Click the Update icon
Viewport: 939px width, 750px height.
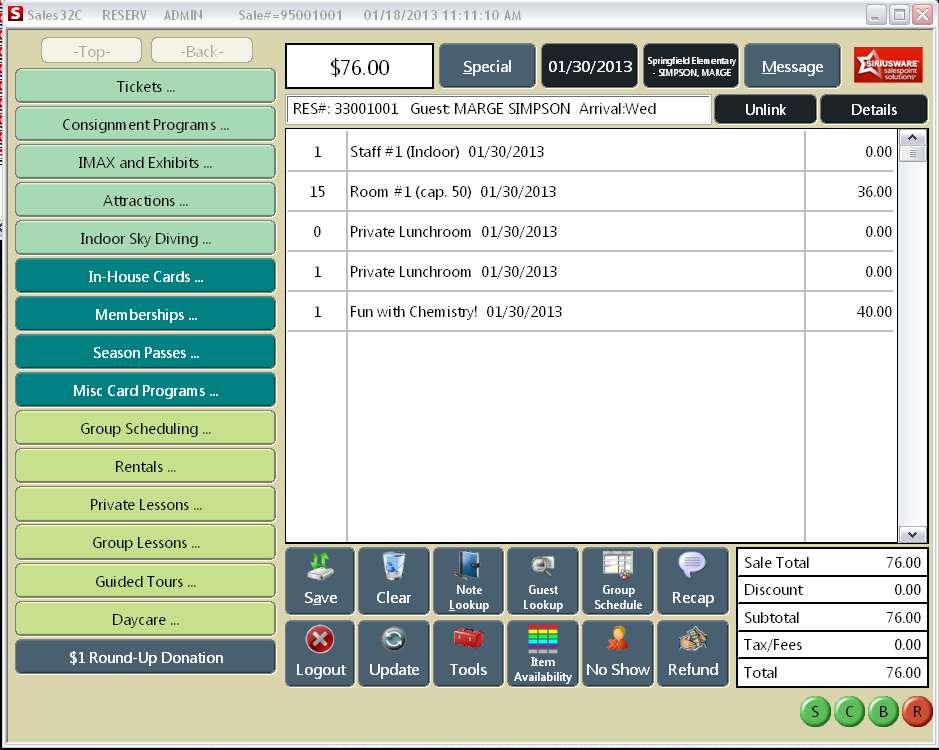[x=394, y=652]
